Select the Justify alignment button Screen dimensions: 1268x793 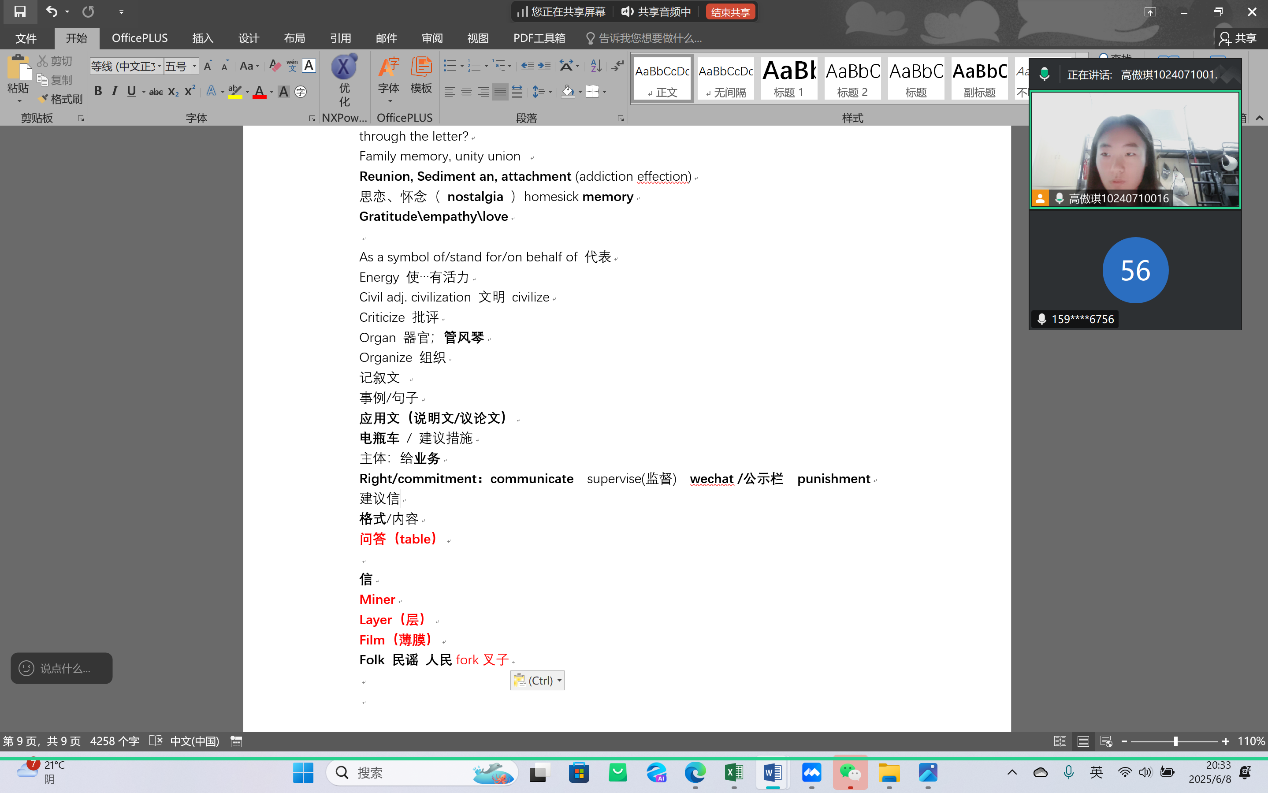(500, 92)
